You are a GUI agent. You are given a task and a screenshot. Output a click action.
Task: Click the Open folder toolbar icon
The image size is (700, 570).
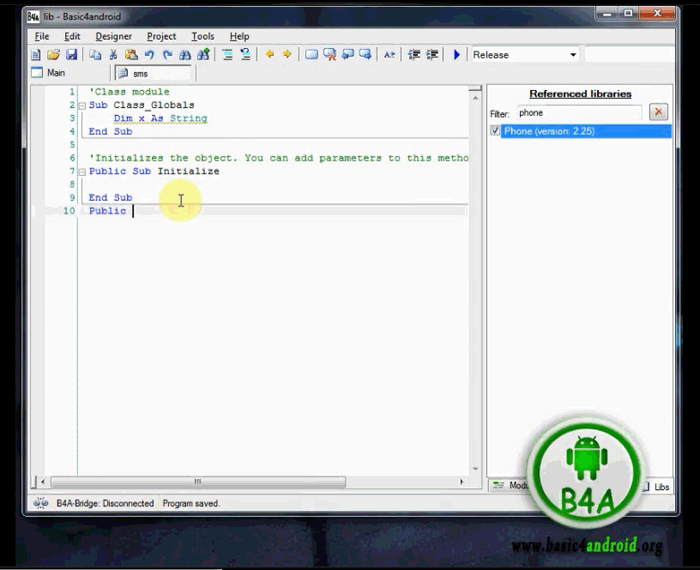coord(54,55)
